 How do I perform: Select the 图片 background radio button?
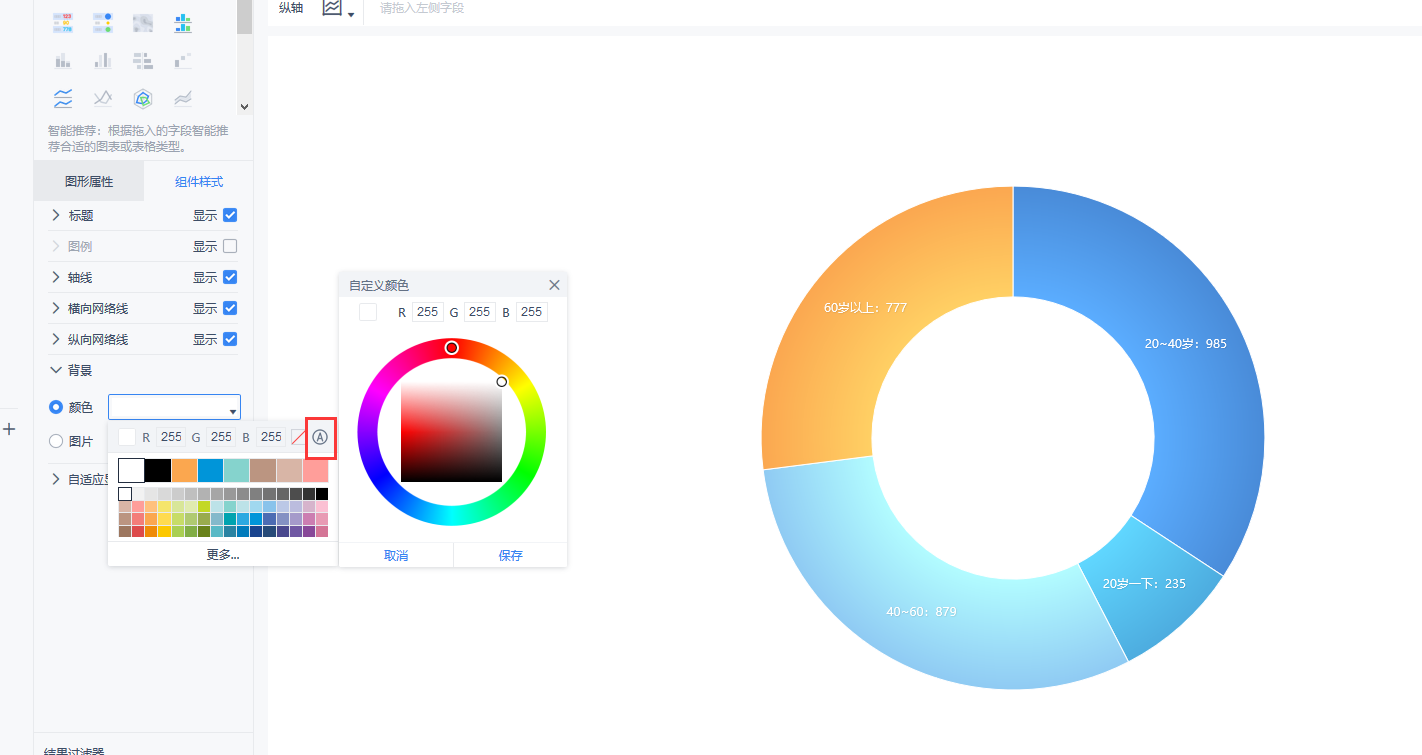tap(56, 441)
